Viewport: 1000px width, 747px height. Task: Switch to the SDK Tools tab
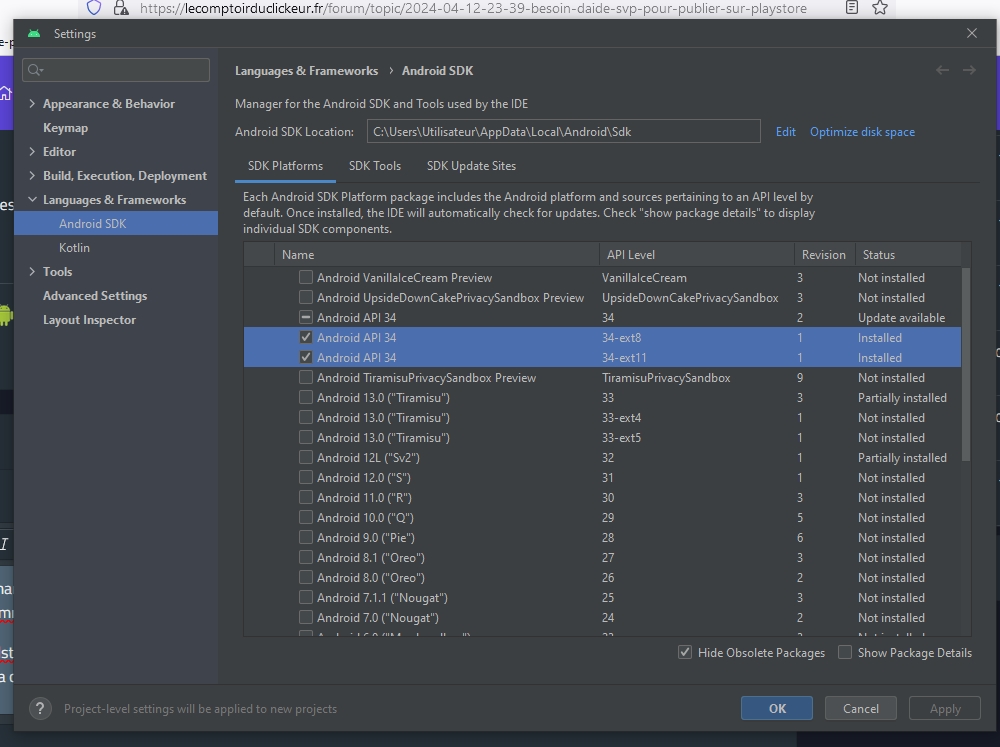tap(374, 166)
